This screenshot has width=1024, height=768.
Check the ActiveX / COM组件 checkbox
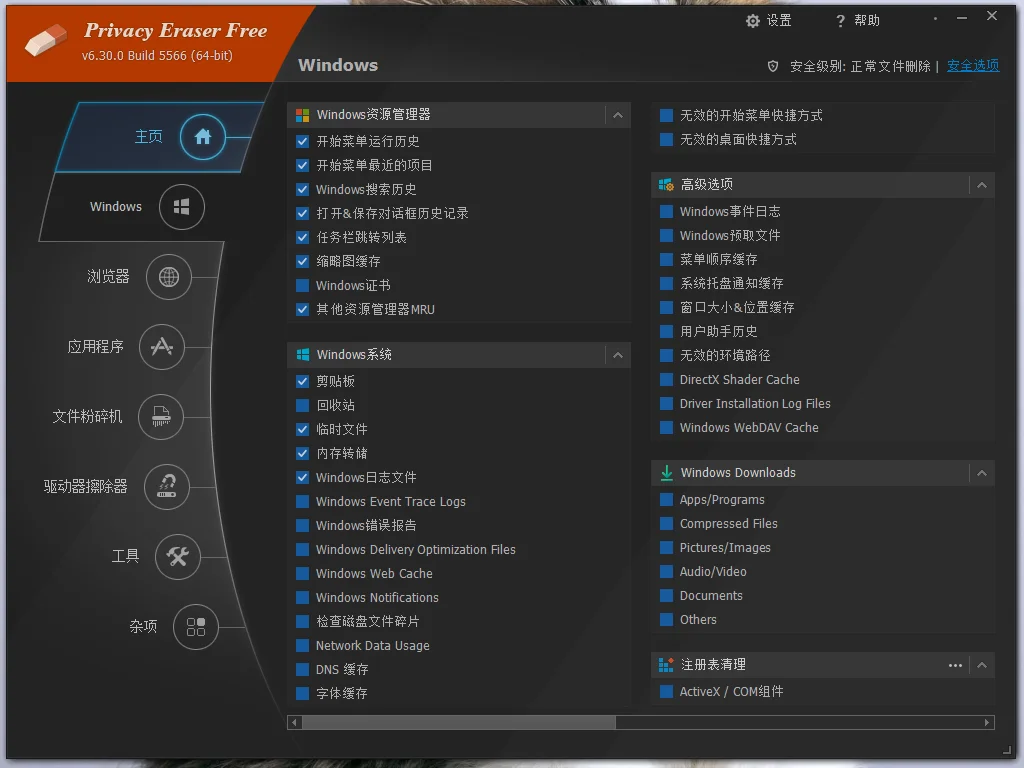tap(666, 692)
